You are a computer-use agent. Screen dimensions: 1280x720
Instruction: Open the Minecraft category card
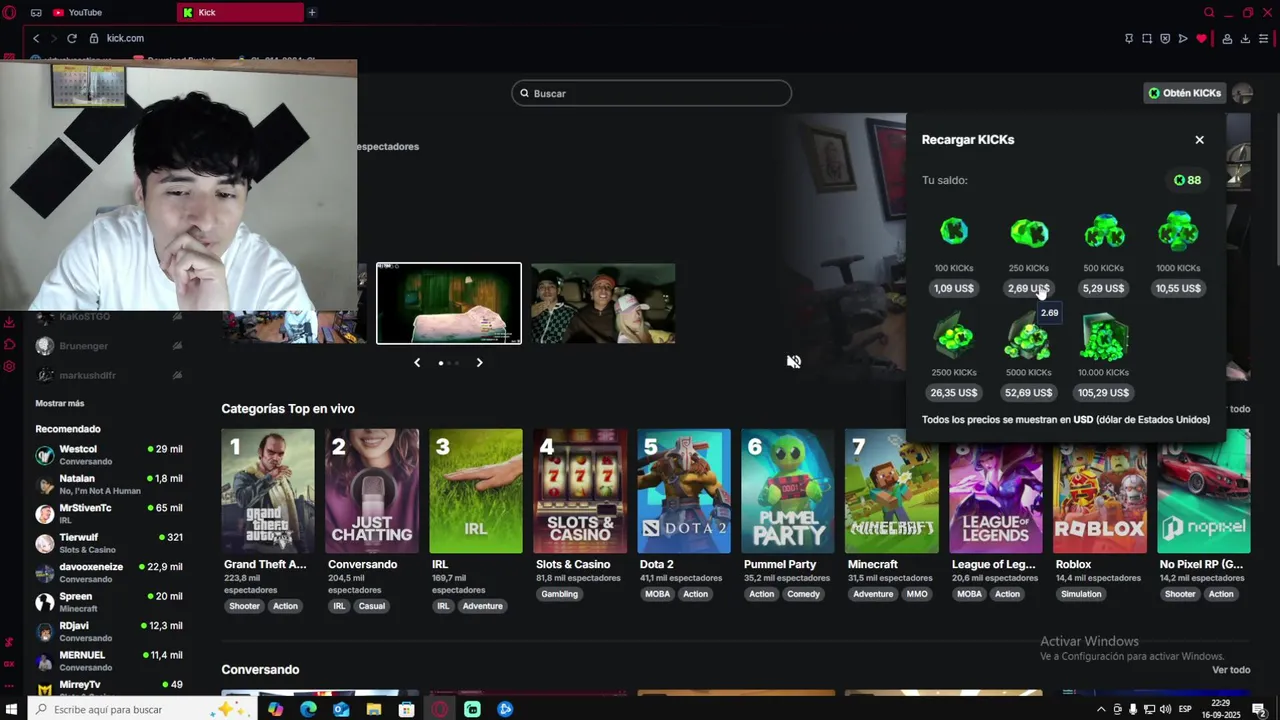click(x=892, y=491)
